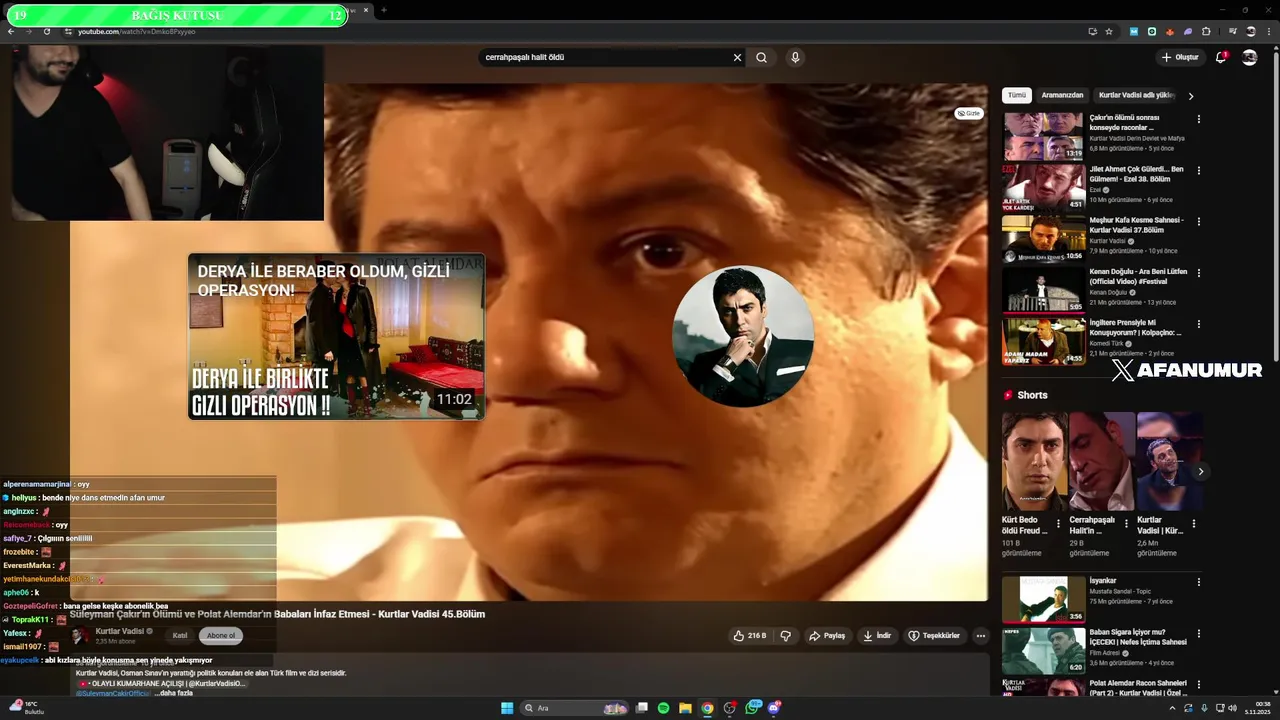
Task: Open the end-screen video 'Derya ile beraber oldum'
Action: pyautogui.click(x=336, y=336)
